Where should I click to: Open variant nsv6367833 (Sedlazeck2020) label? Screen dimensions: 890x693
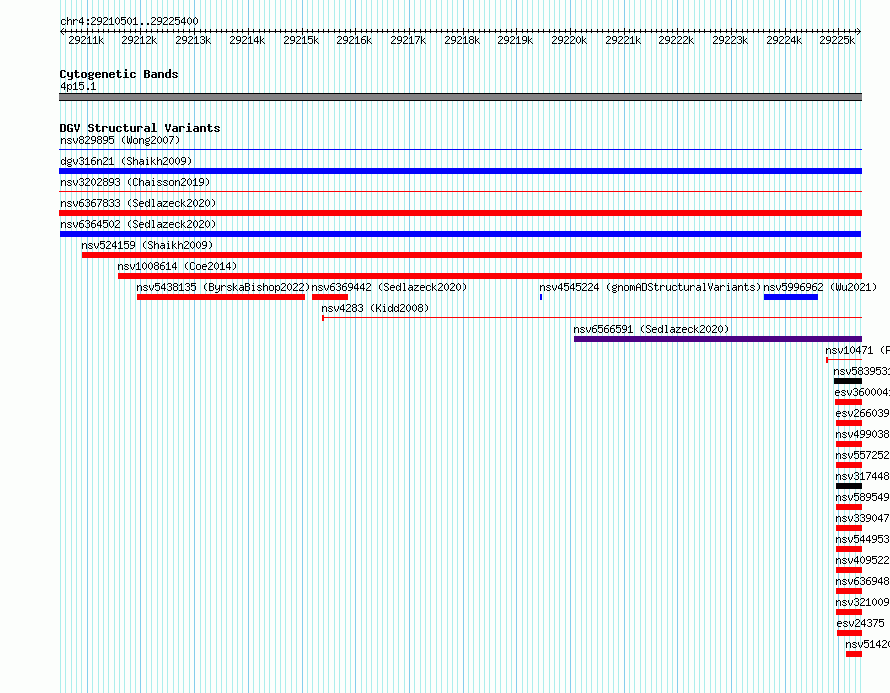pyautogui.click(x=138, y=203)
